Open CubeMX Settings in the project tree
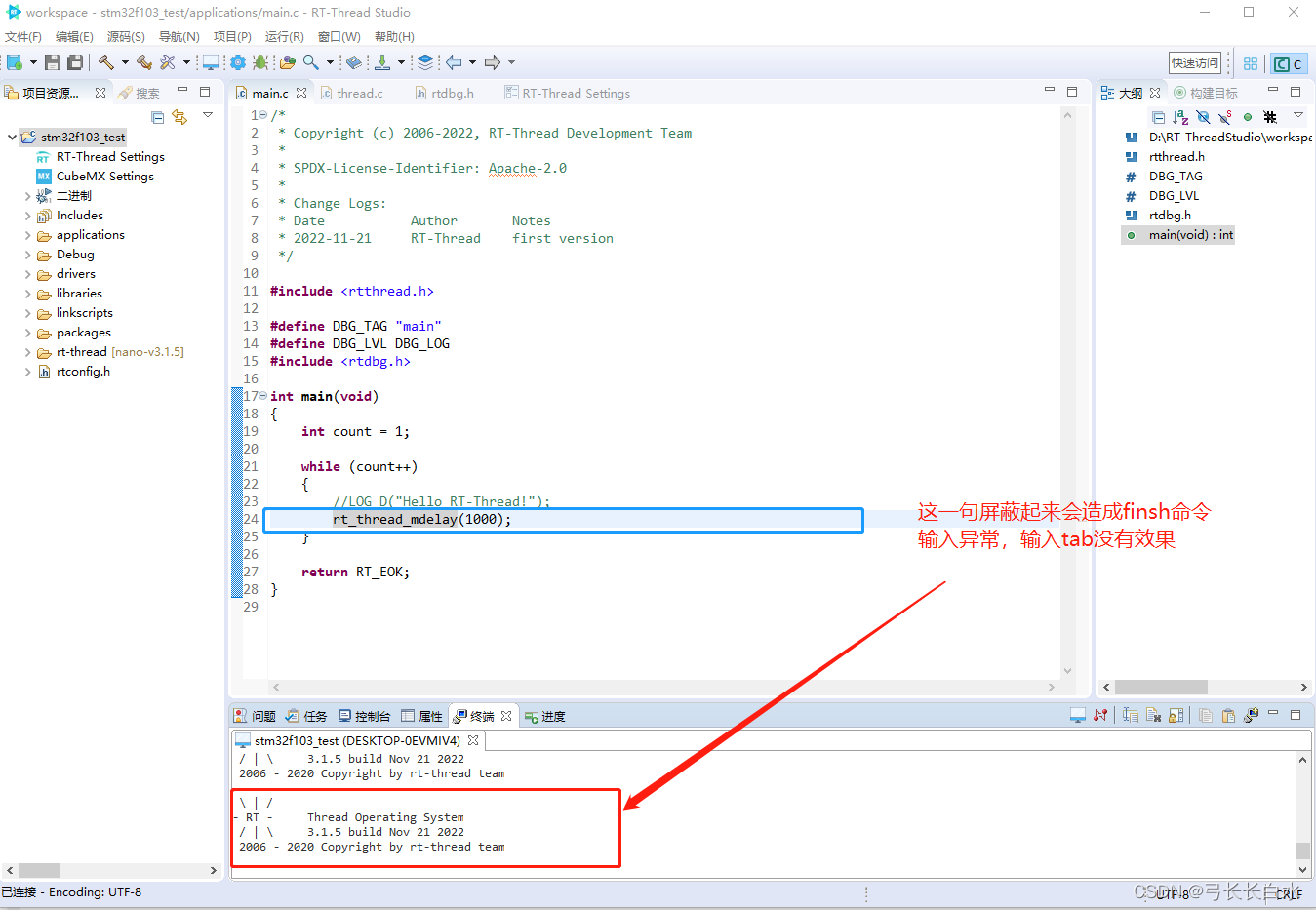The image size is (1316, 910). (105, 177)
